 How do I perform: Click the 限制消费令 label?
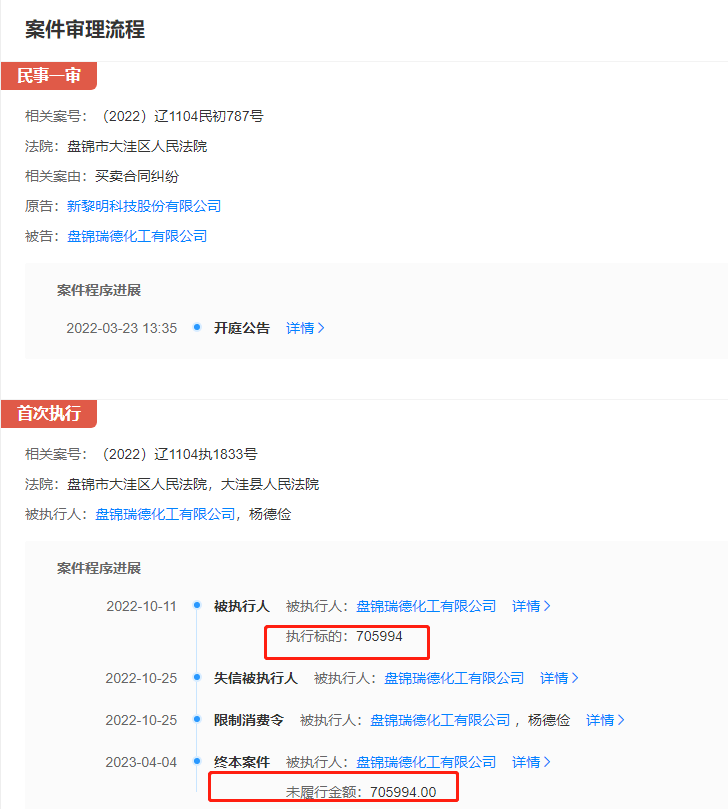tap(249, 720)
